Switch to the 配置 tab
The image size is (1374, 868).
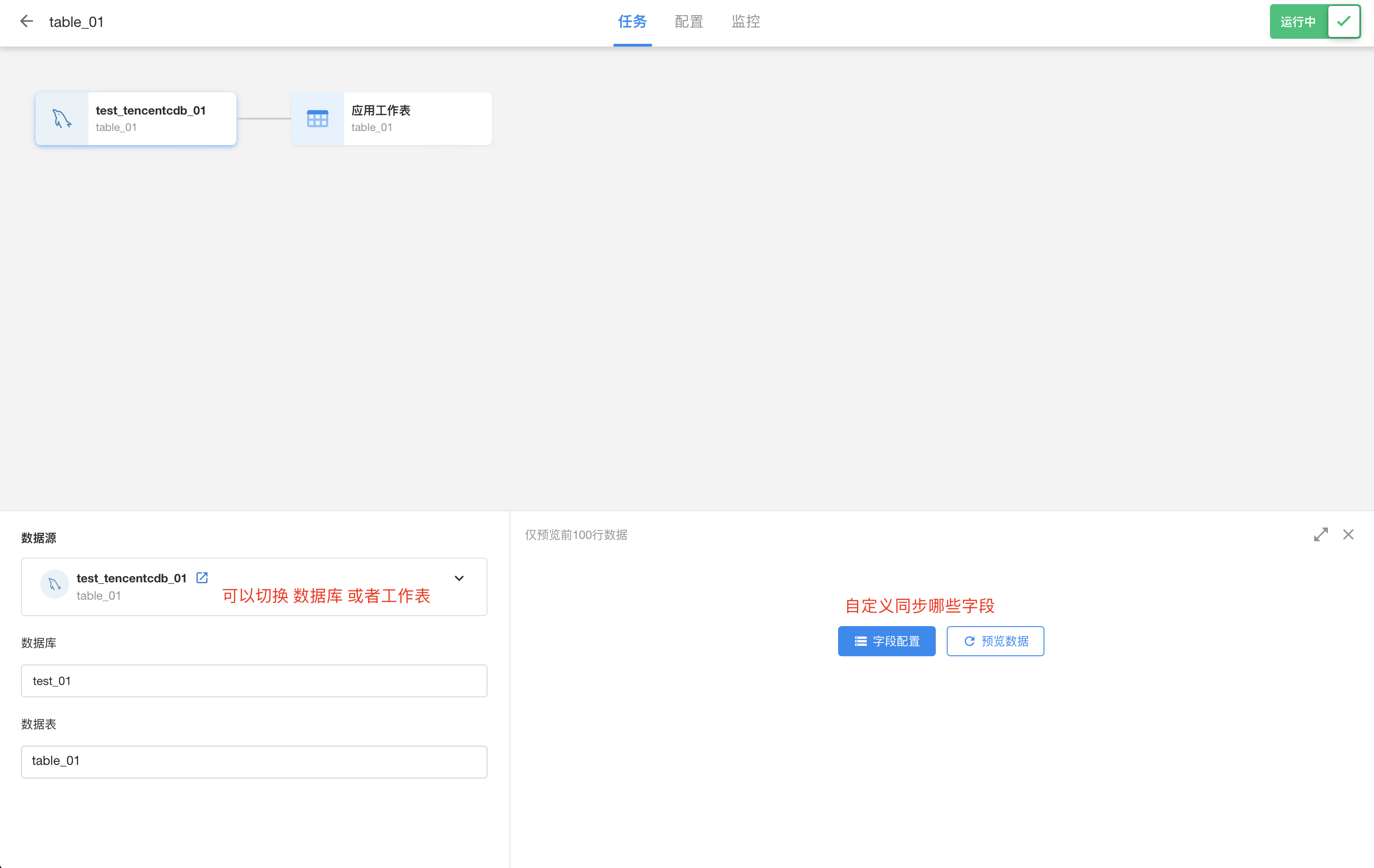(689, 21)
